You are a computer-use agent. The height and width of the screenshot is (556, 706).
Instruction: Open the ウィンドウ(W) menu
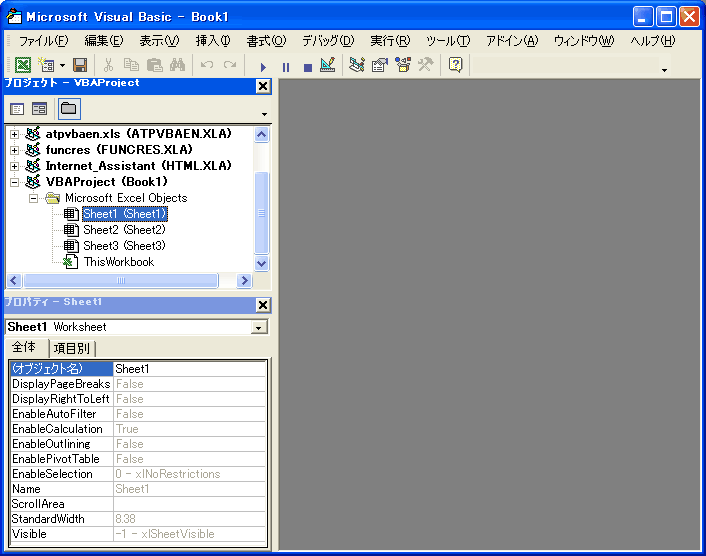point(584,41)
